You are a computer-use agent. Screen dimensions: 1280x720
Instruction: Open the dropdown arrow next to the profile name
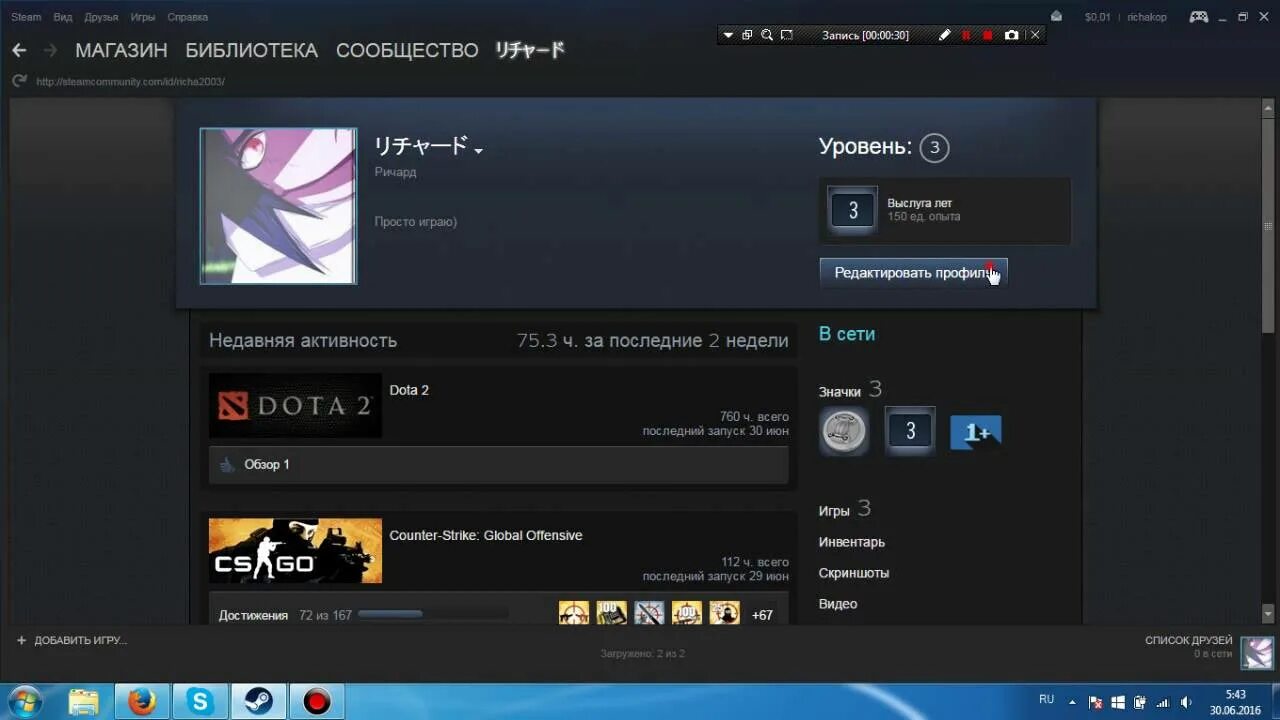tap(478, 151)
